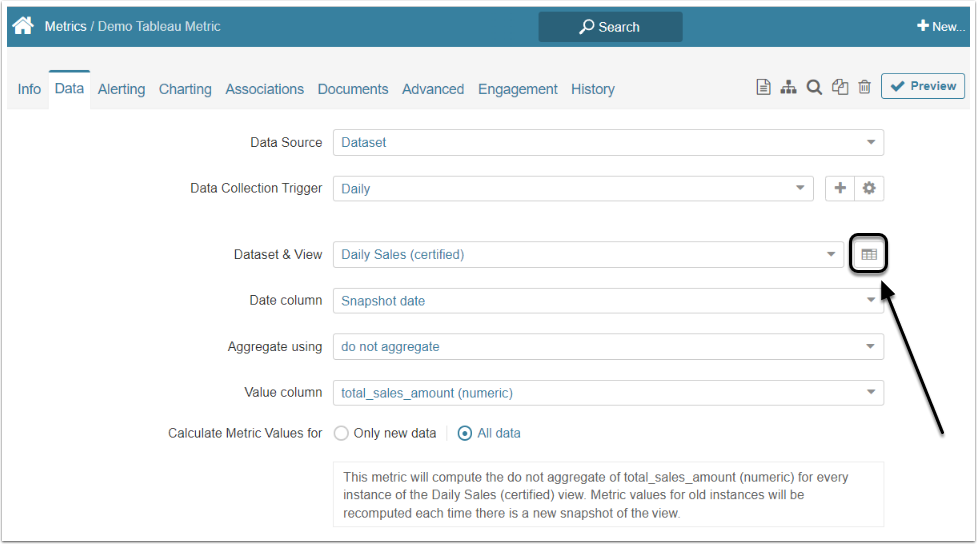Open trigger settings gear icon
The width and height of the screenshot is (977, 544).
point(869,188)
